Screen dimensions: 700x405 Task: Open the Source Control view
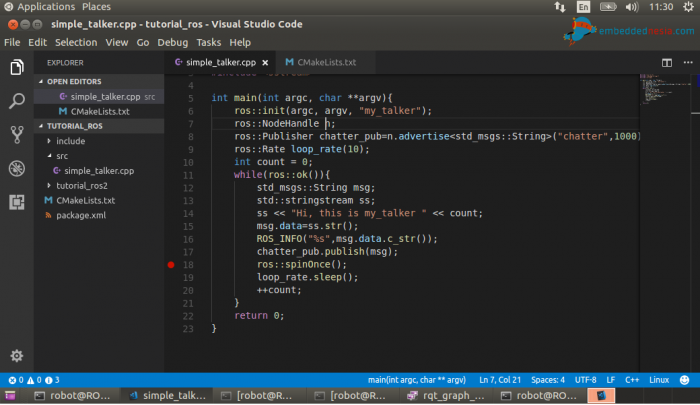coord(17,134)
